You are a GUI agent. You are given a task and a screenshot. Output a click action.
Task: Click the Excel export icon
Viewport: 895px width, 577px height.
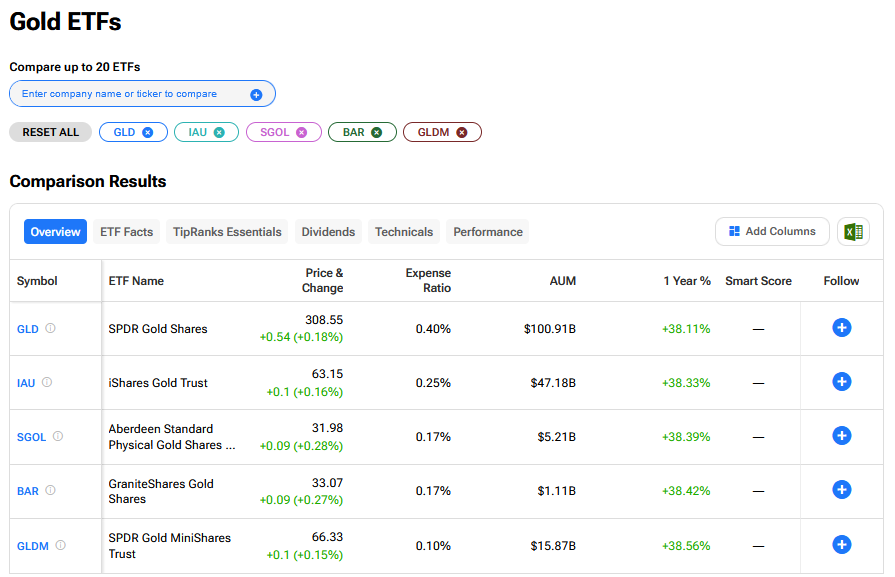pyautogui.click(x=853, y=232)
